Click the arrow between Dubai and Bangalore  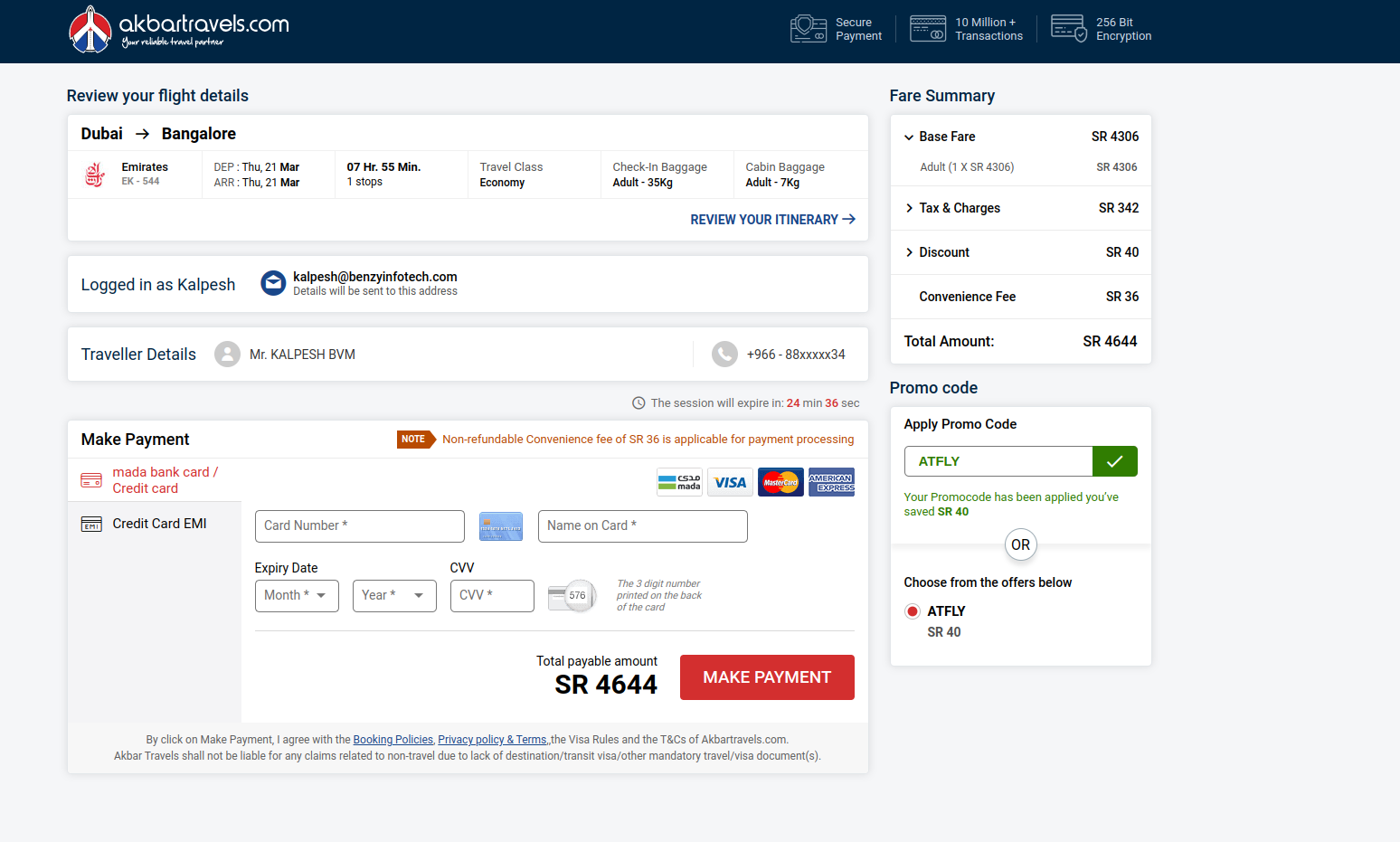click(142, 134)
